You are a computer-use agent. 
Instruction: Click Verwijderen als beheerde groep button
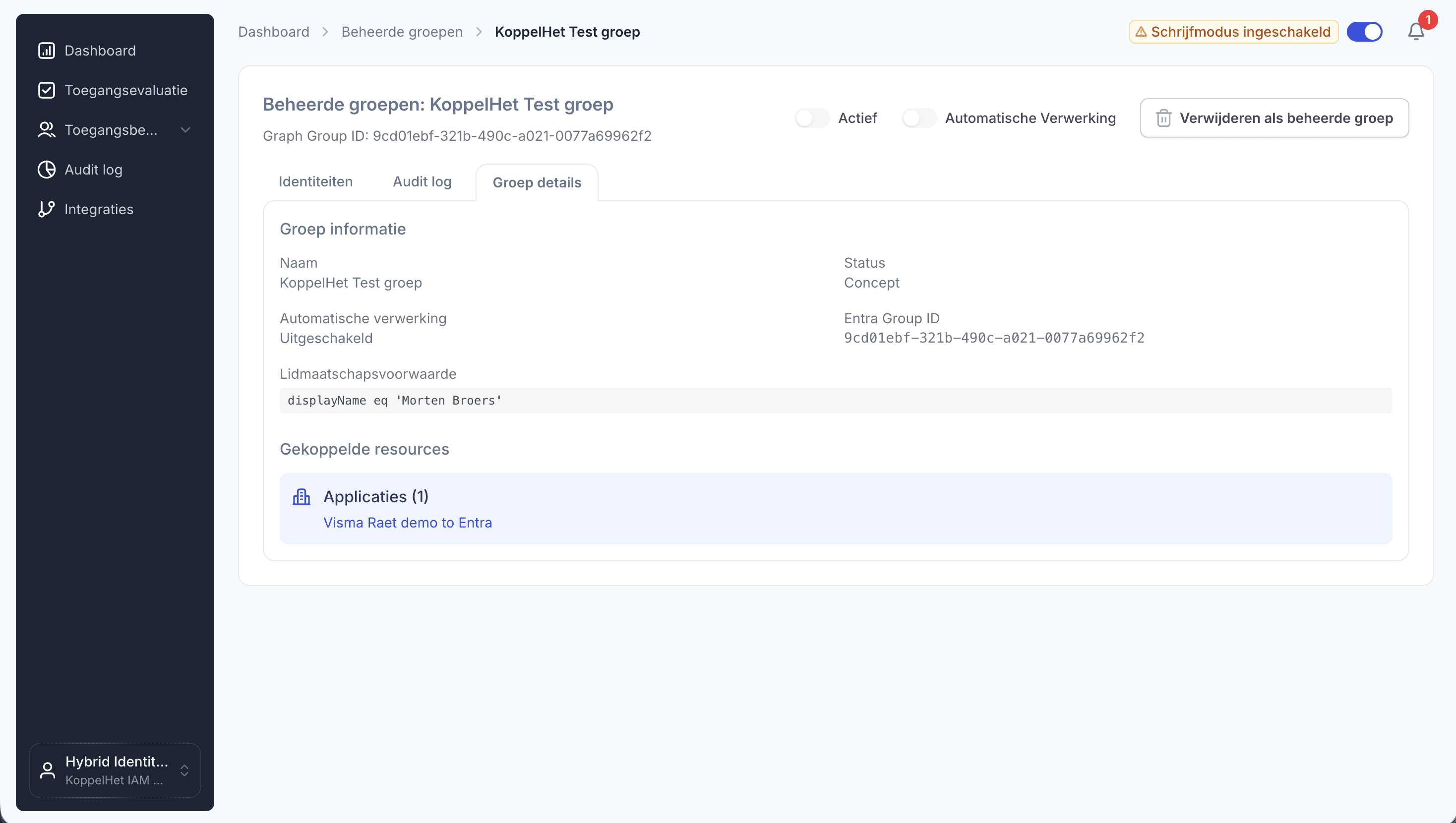[1274, 118]
